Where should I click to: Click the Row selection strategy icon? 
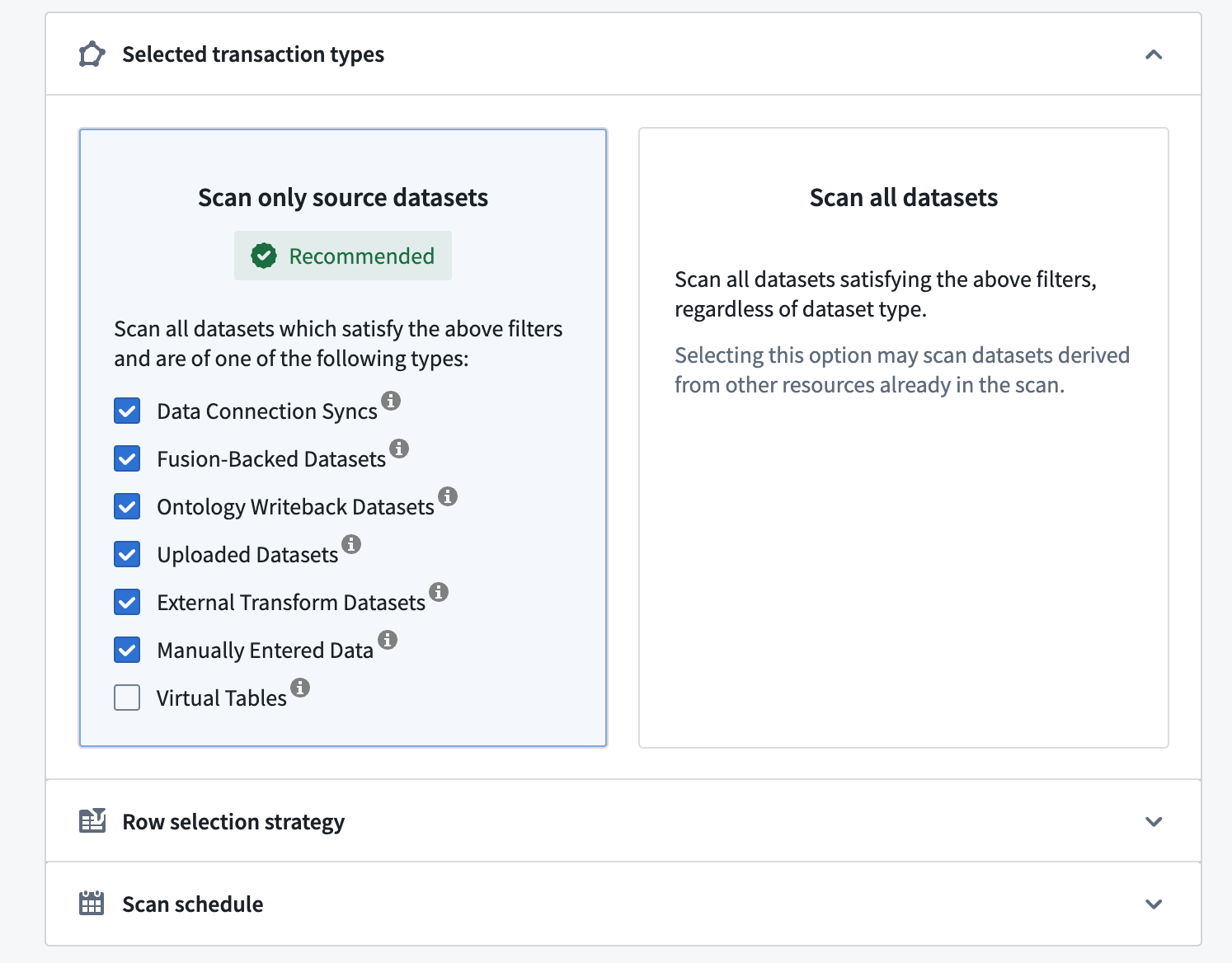click(x=92, y=821)
